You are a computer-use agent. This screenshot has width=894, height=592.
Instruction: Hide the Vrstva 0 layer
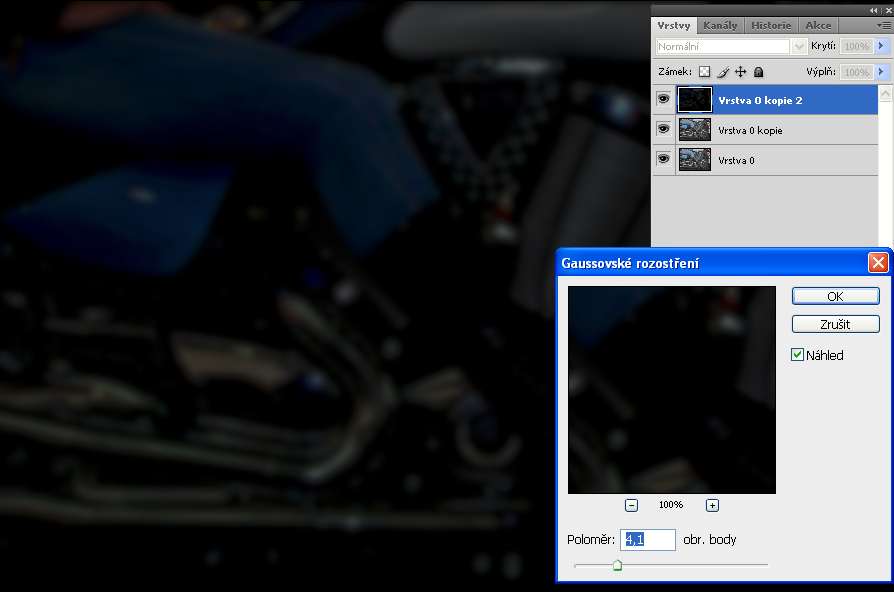point(663,159)
